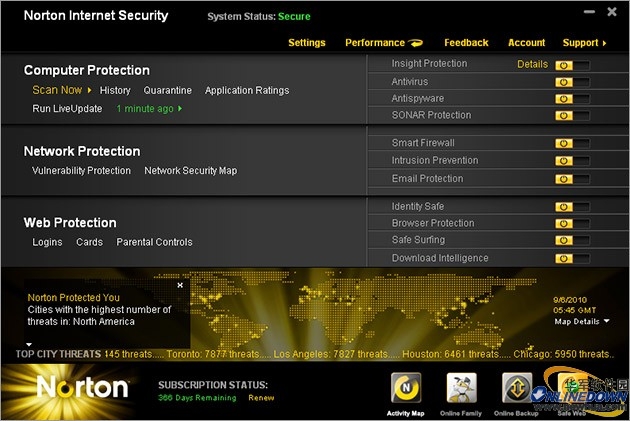The width and height of the screenshot is (630, 421).
Task: Click the Norton logo
Action: tap(82, 387)
